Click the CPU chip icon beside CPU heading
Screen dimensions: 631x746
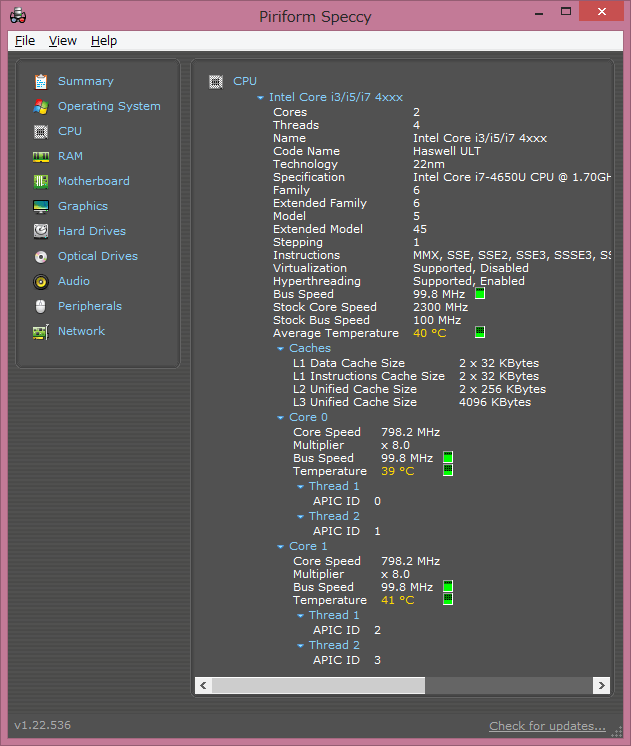216,82
